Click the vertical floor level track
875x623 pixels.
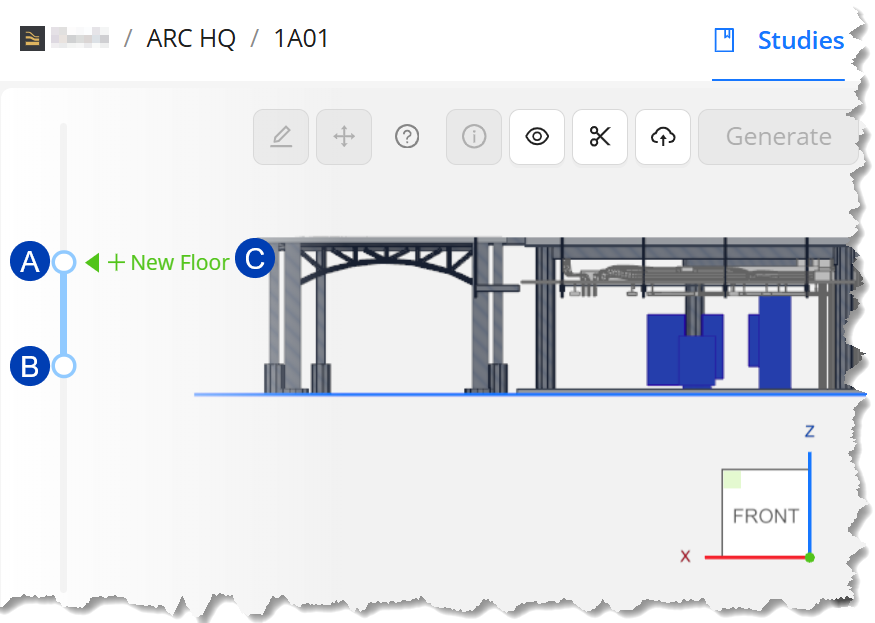pyautogui.click(x=64, y=357)
